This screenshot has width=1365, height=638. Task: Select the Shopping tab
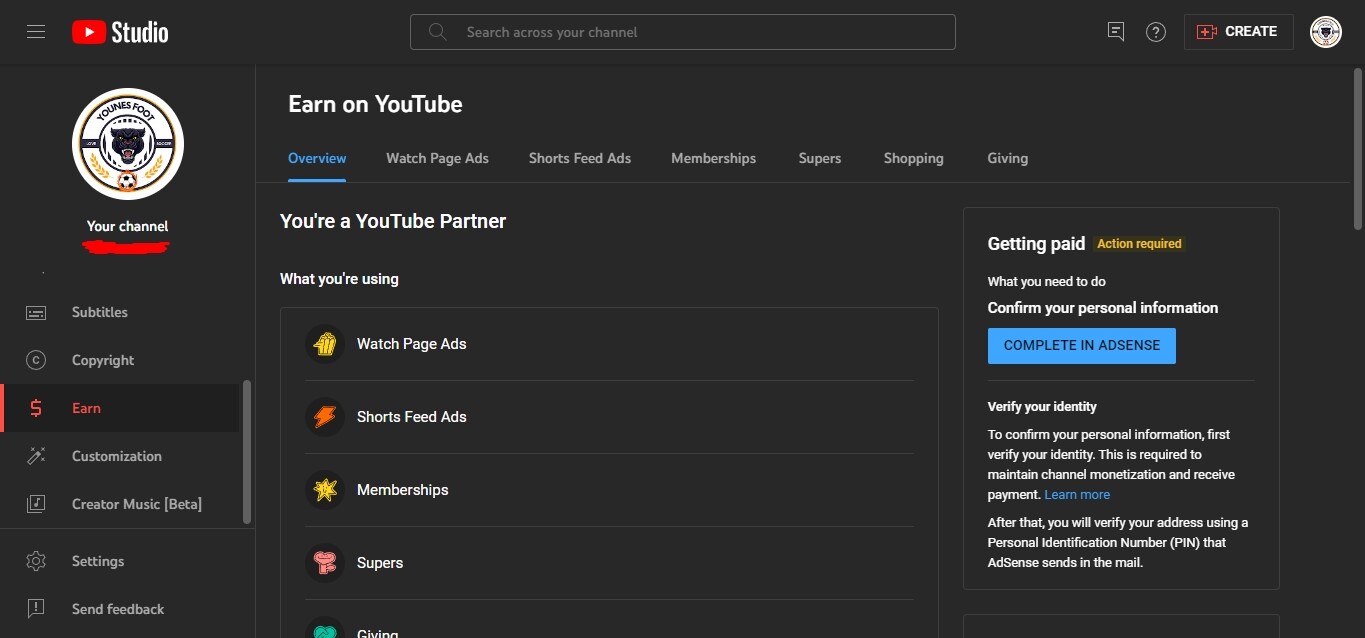913,158
